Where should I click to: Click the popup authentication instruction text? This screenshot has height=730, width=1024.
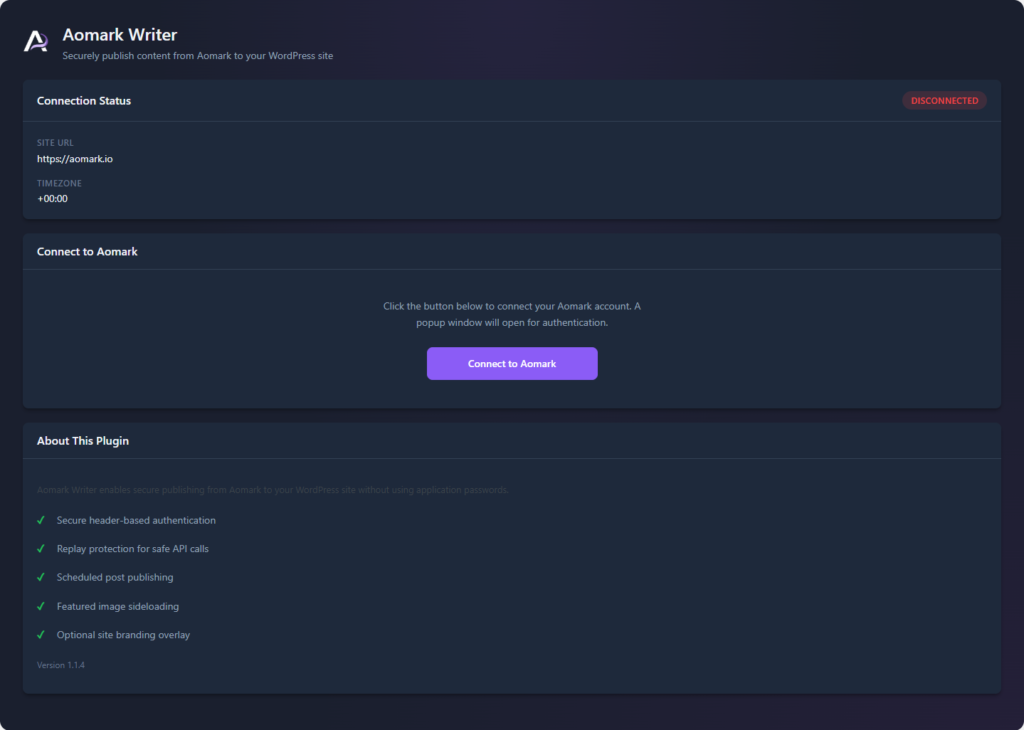click(512, 314)
